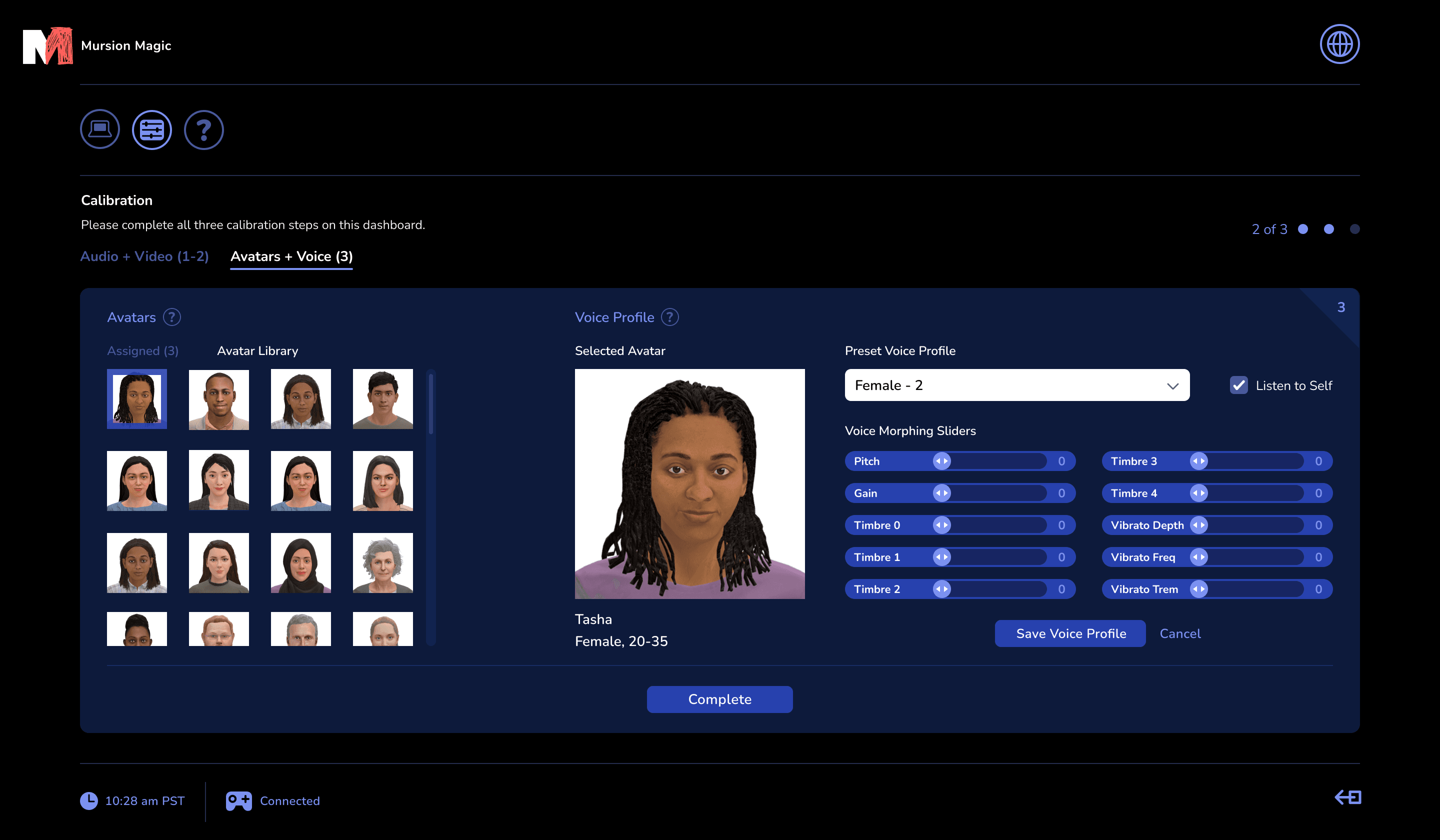Screen dimensions: 1440x840
Task: Click Cancel next to Save Voice Profile
Action: (x=1180, y=633)
